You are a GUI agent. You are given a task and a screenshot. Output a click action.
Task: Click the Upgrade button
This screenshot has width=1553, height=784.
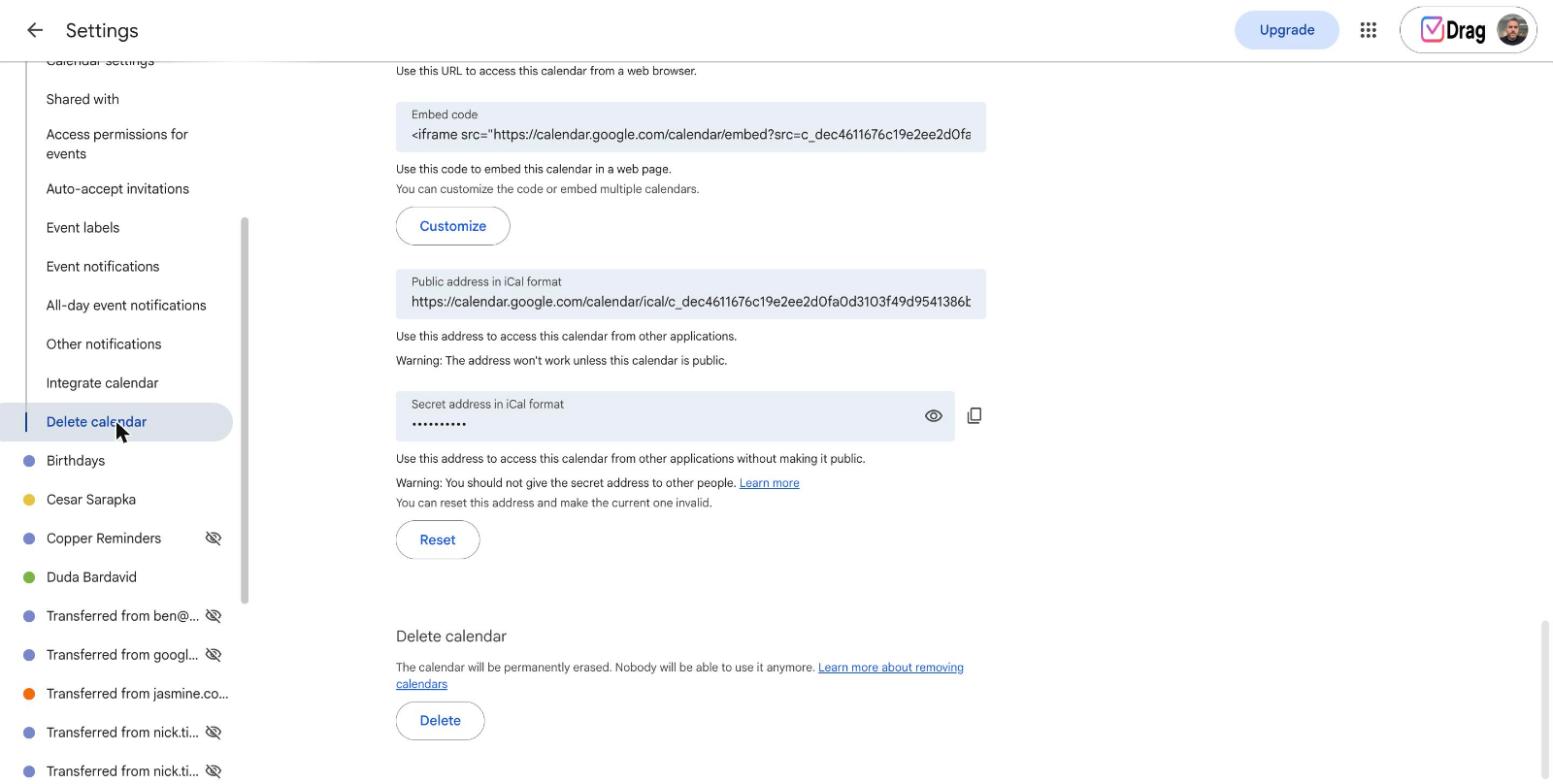point(1287,30)
